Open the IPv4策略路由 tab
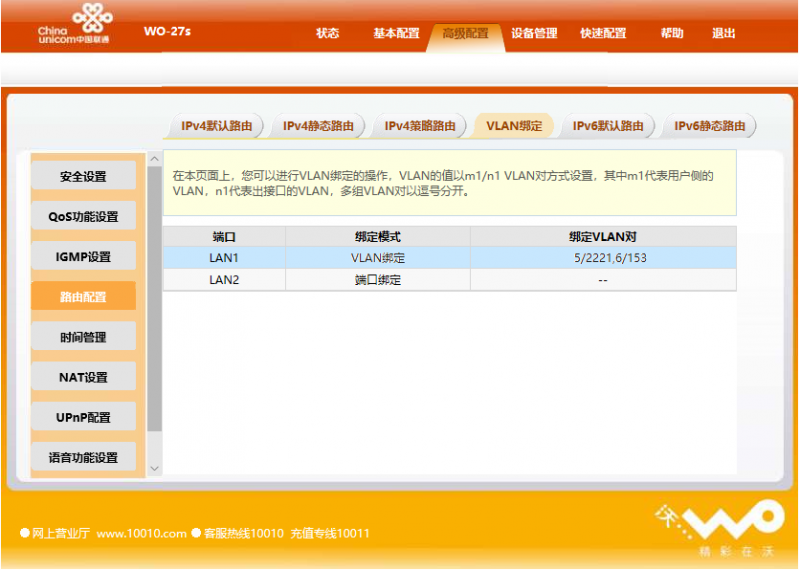The image size is (800, 570). coord(420,126)
